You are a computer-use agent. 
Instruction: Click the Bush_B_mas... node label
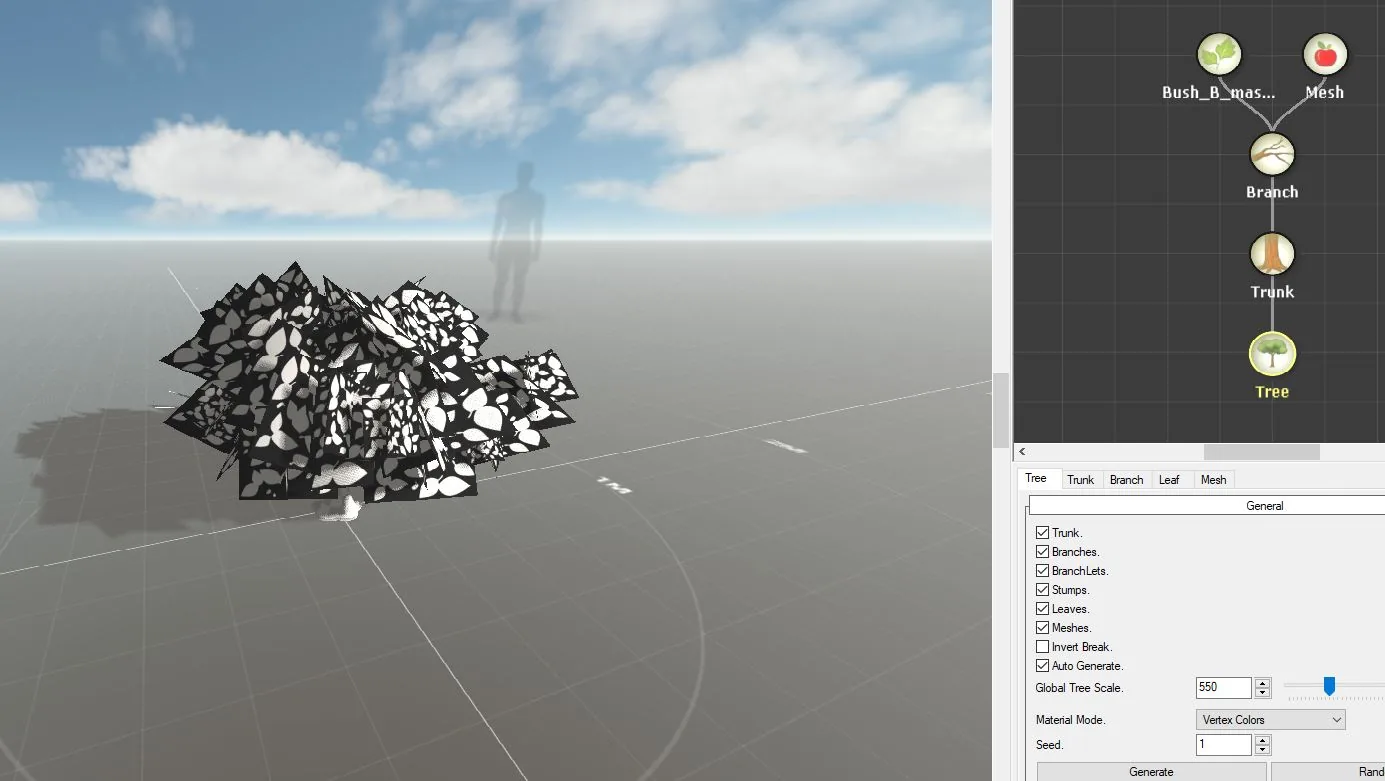[1218, 92]
